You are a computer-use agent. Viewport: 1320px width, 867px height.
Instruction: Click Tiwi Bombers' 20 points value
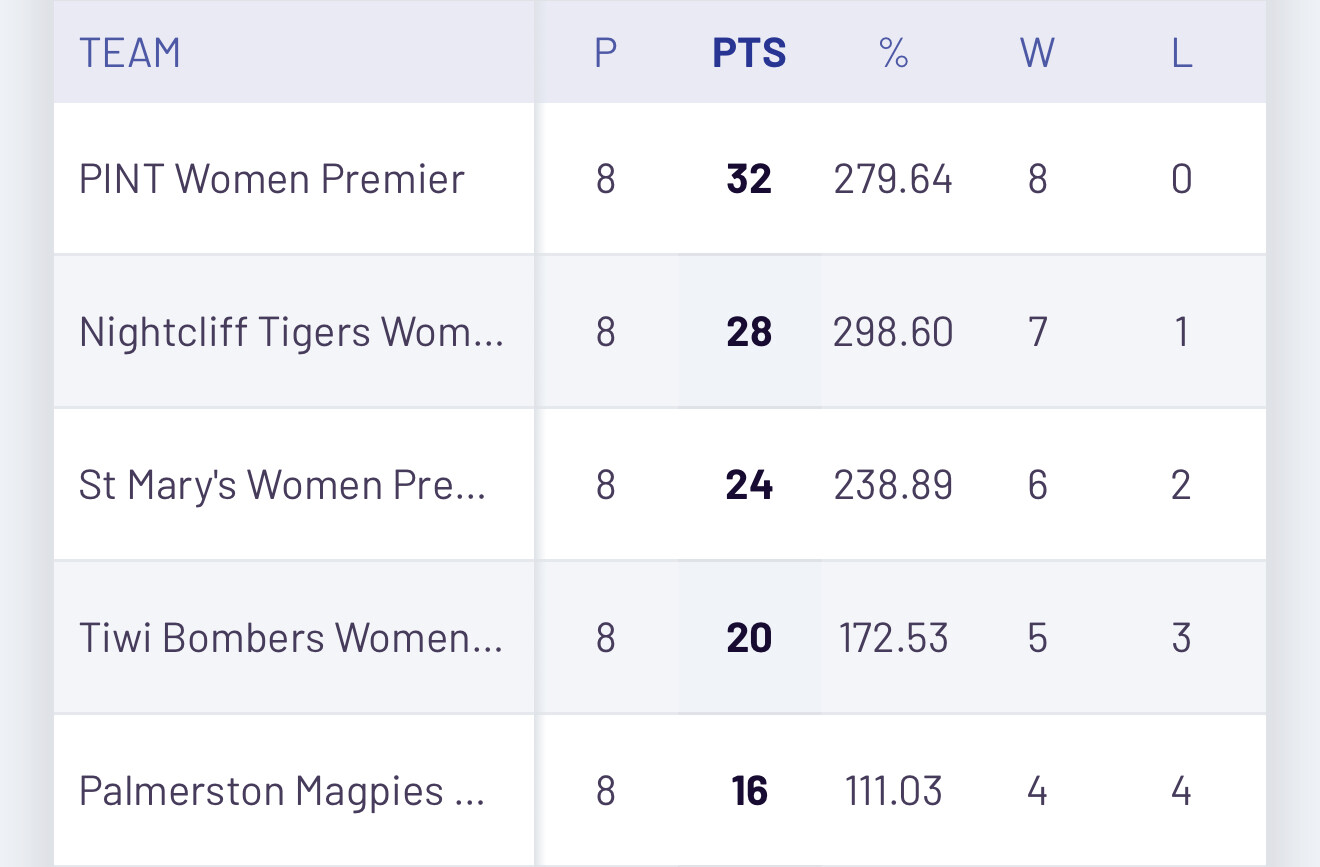click(749, 638)
